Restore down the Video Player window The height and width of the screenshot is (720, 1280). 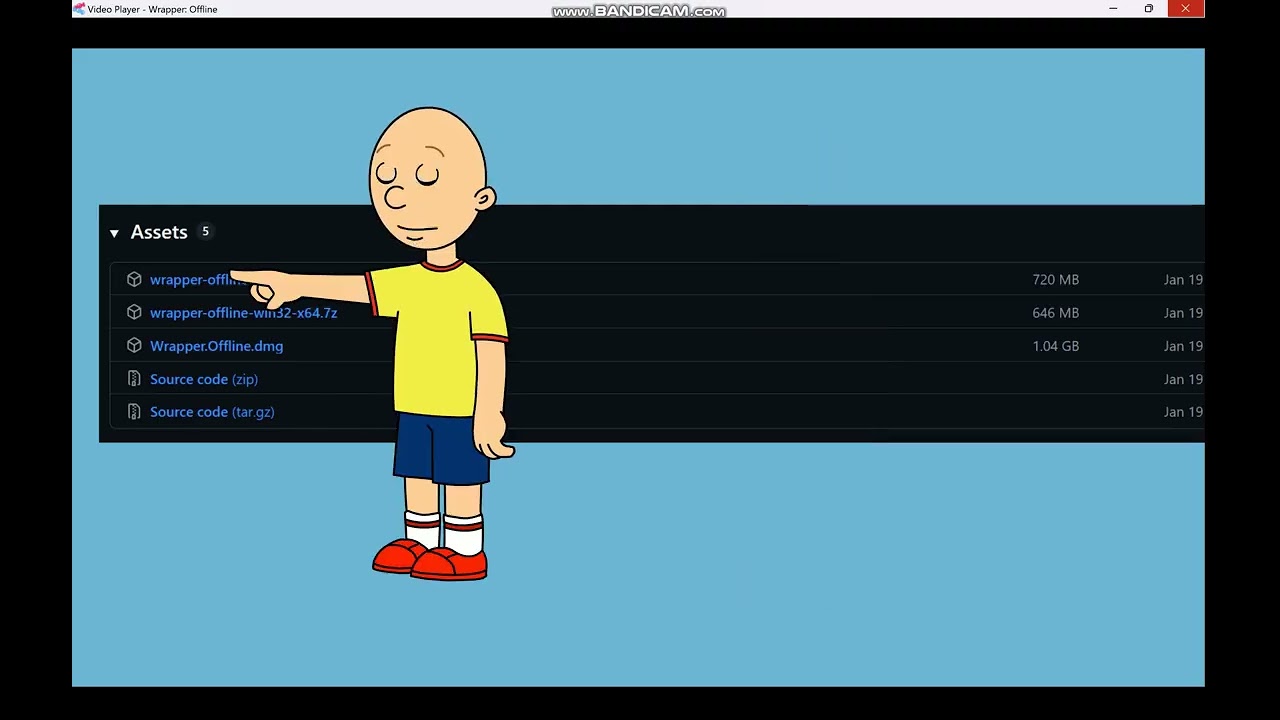coord(1149,9)
